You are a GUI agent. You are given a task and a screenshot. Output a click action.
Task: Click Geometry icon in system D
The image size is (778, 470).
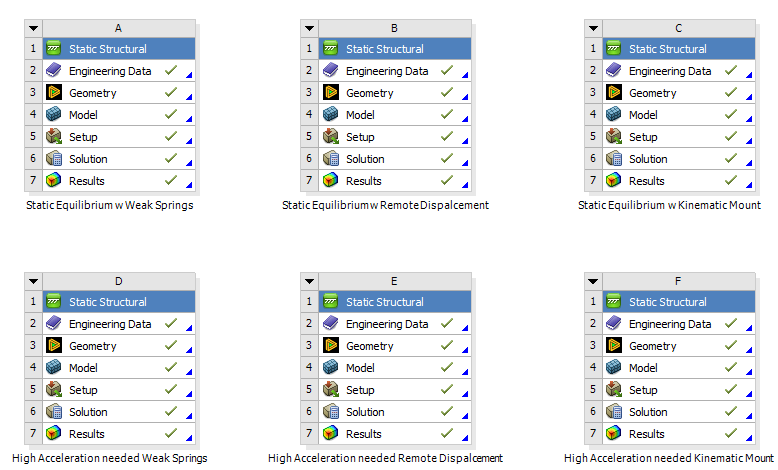(54, 345)
